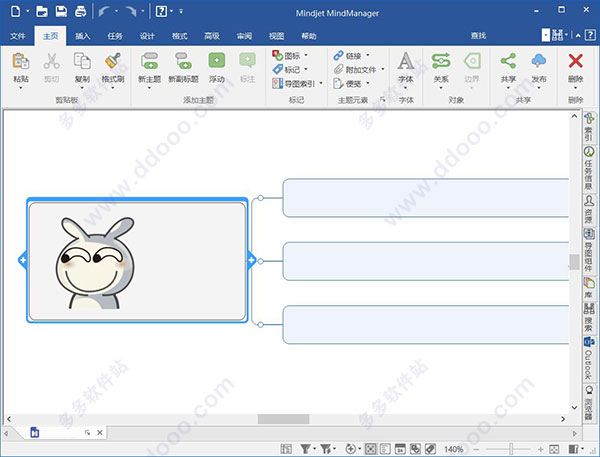Screen dimensions: 600x457
Task: Open the 搜索 search side panel
Action: (x=589, y=318)
